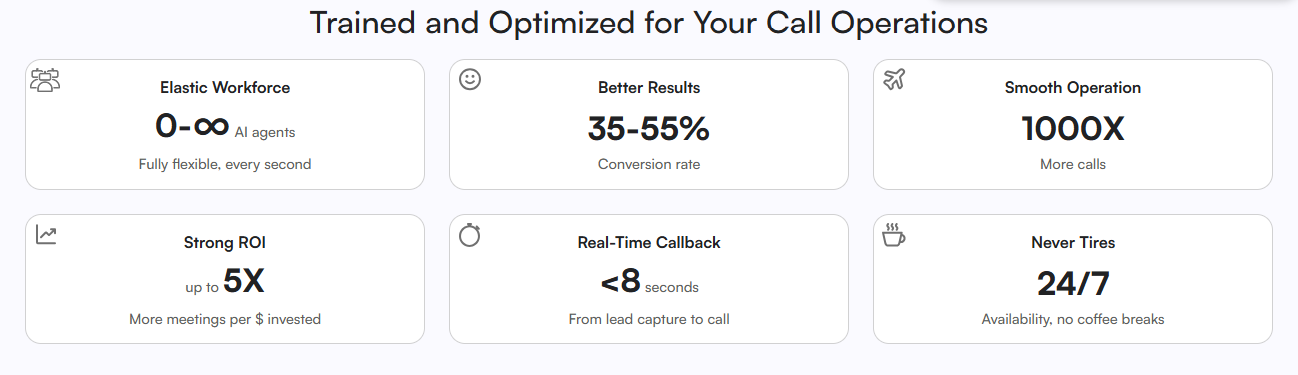The height and width of the screenshot is (375, 1298).
Task: Click the 'Trained and Optimized' page heading
Action: point(649,22)
